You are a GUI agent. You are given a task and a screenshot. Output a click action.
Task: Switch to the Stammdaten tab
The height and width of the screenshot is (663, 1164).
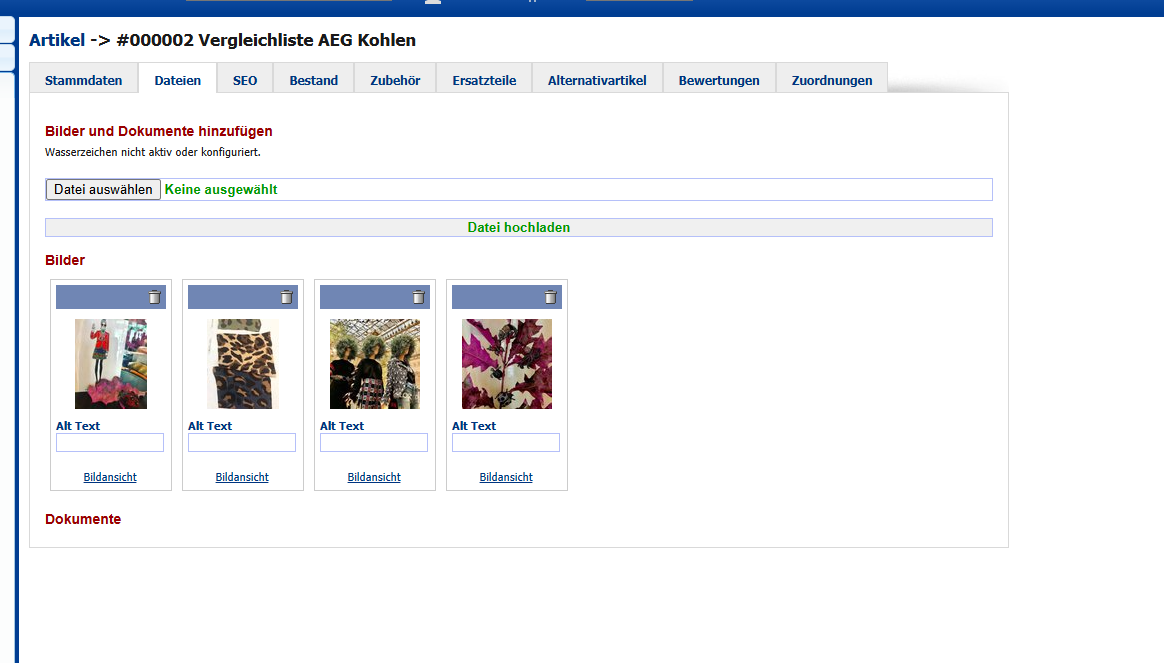click(x=84, y=80)
